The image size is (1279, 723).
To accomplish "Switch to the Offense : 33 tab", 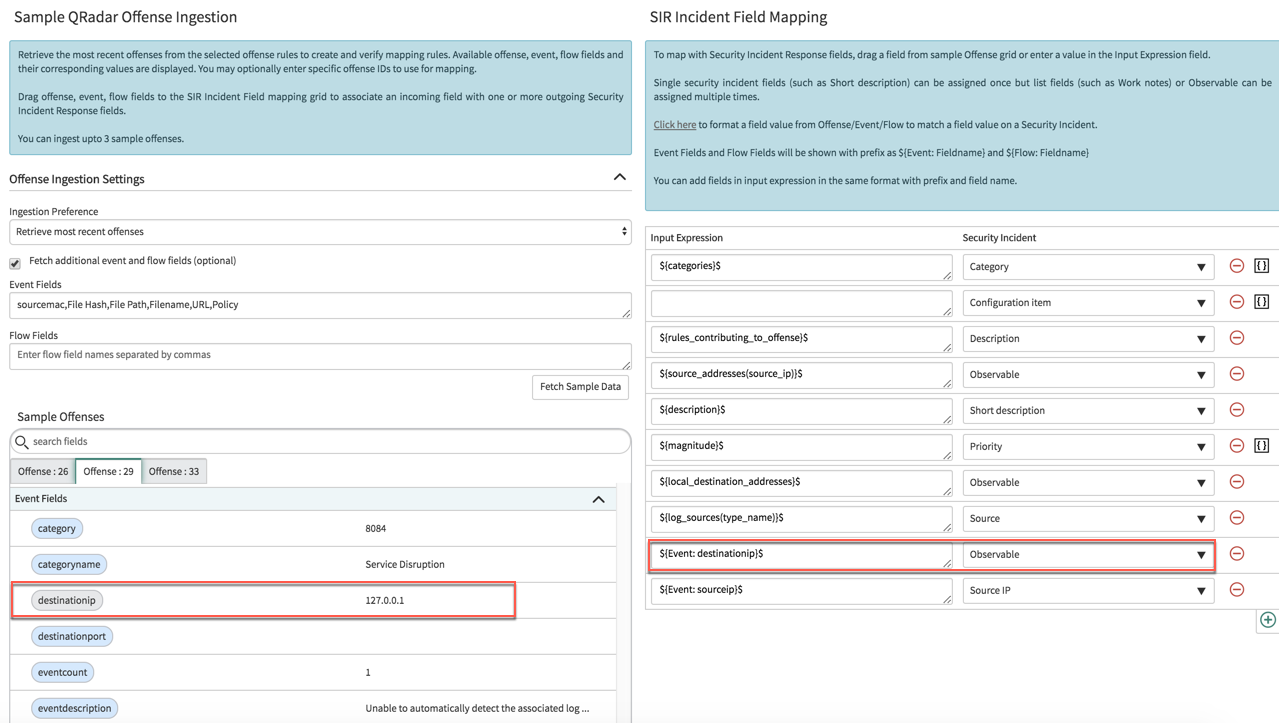I will coord(174,471).
